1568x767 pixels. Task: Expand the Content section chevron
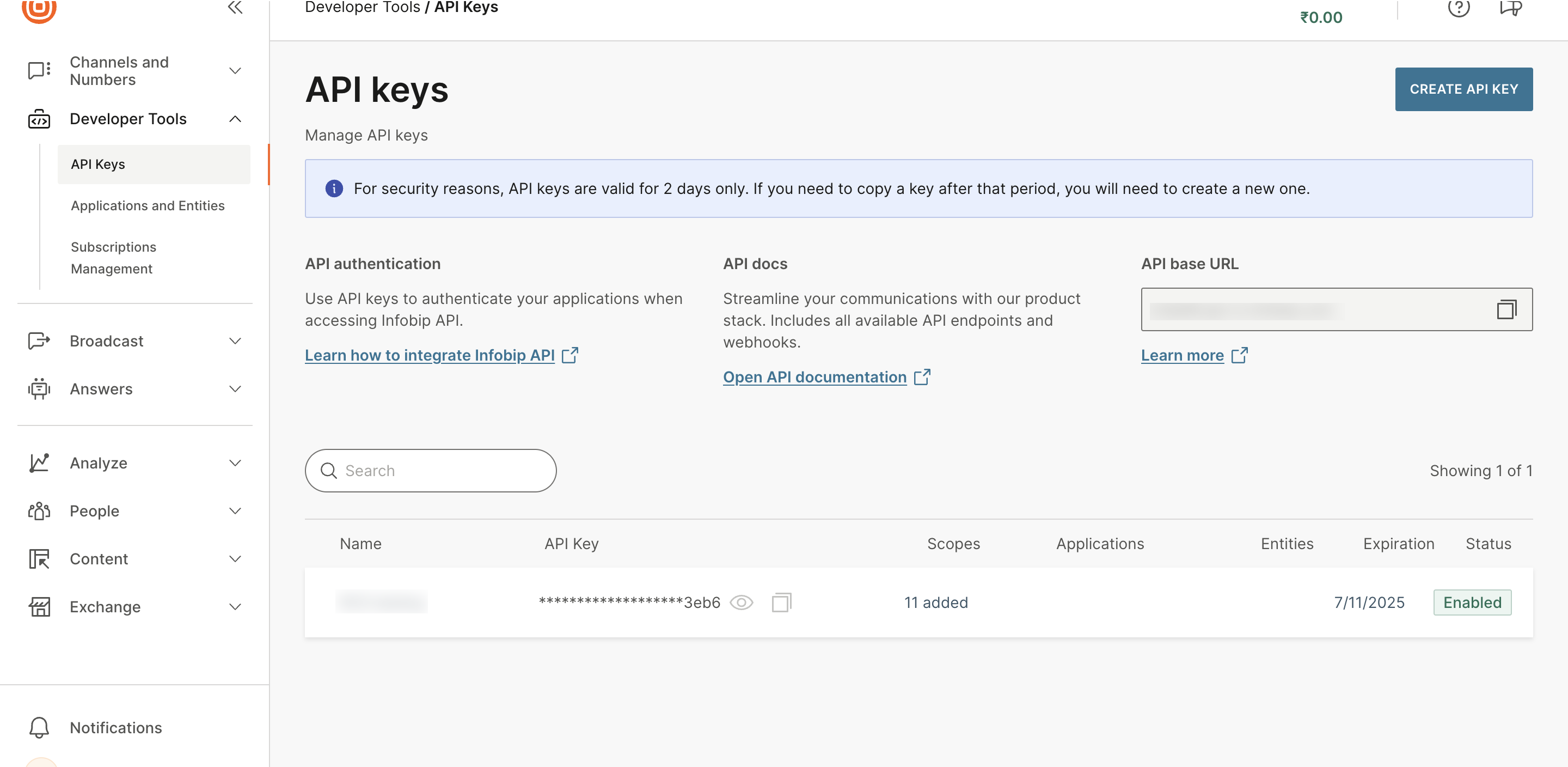[235, 559]
